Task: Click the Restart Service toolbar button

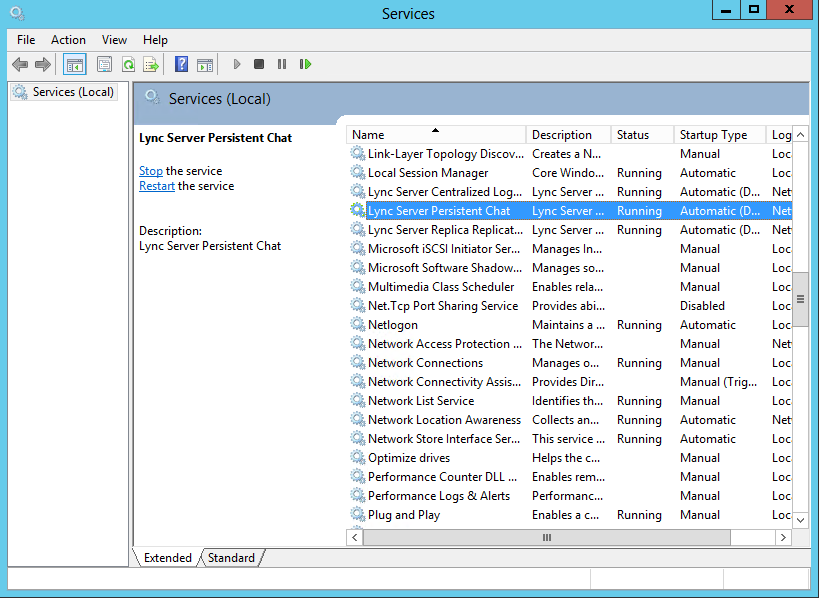Action: [x=306, y=64]
